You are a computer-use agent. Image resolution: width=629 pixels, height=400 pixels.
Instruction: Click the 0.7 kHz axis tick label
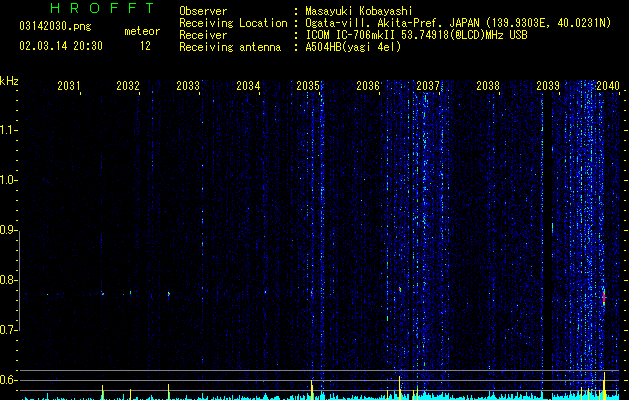8,330
